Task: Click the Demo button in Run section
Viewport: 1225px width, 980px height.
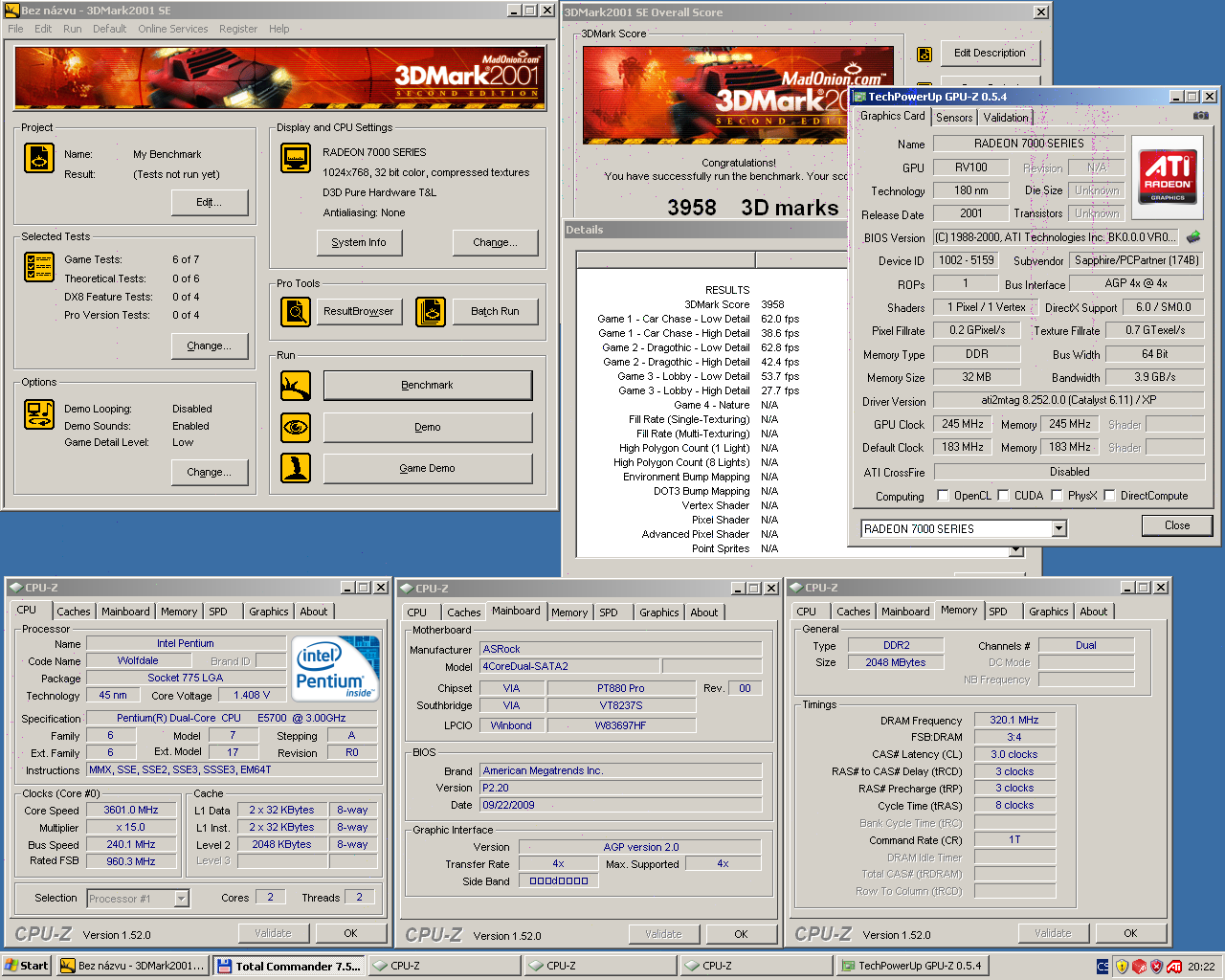Action: coord(428,427)
